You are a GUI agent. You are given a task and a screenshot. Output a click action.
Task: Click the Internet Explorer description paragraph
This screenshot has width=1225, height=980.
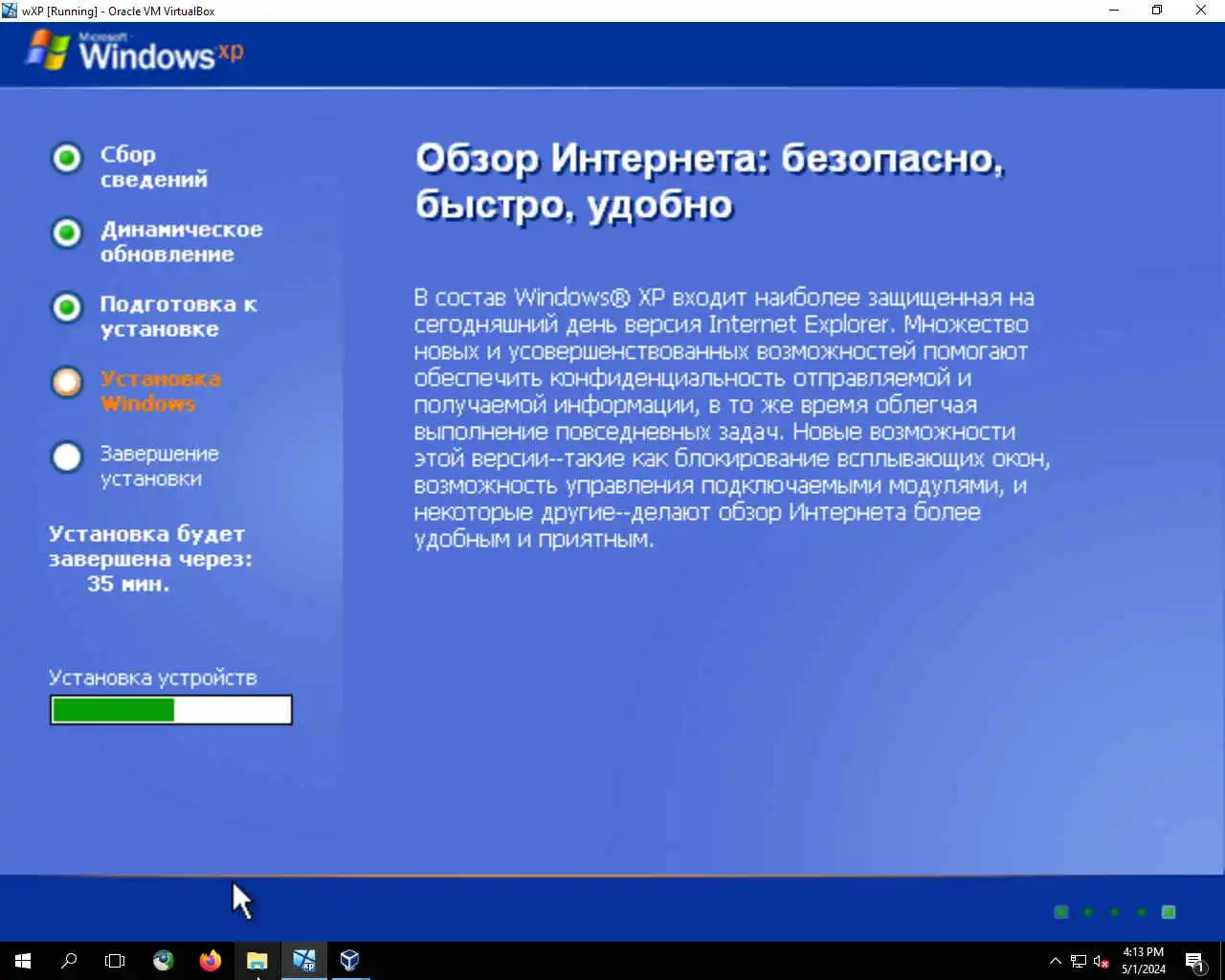pos(732,418)
